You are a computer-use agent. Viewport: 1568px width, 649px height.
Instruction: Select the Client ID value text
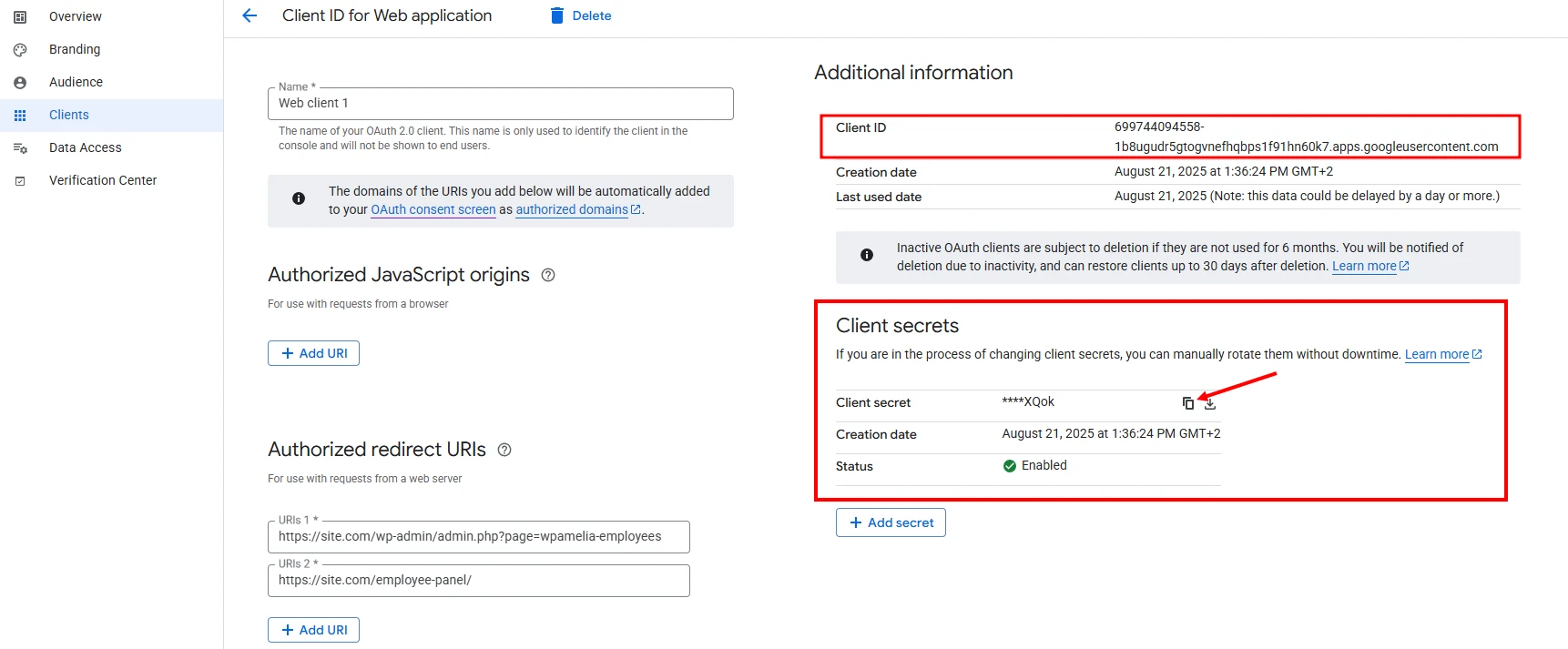point(1306,137)
